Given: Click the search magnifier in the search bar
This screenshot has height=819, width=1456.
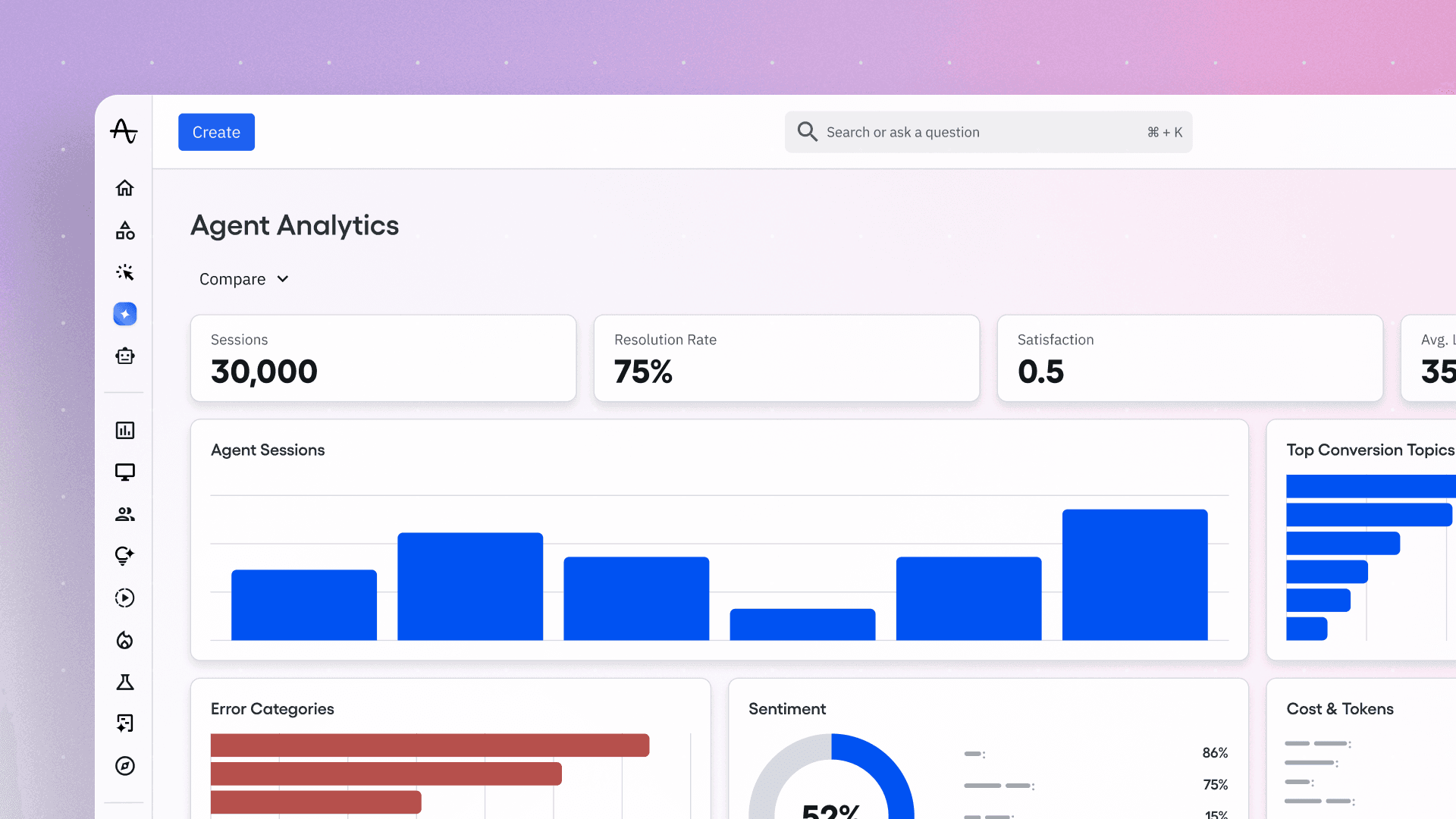Looking at the screenshot, I should (808, 131).
